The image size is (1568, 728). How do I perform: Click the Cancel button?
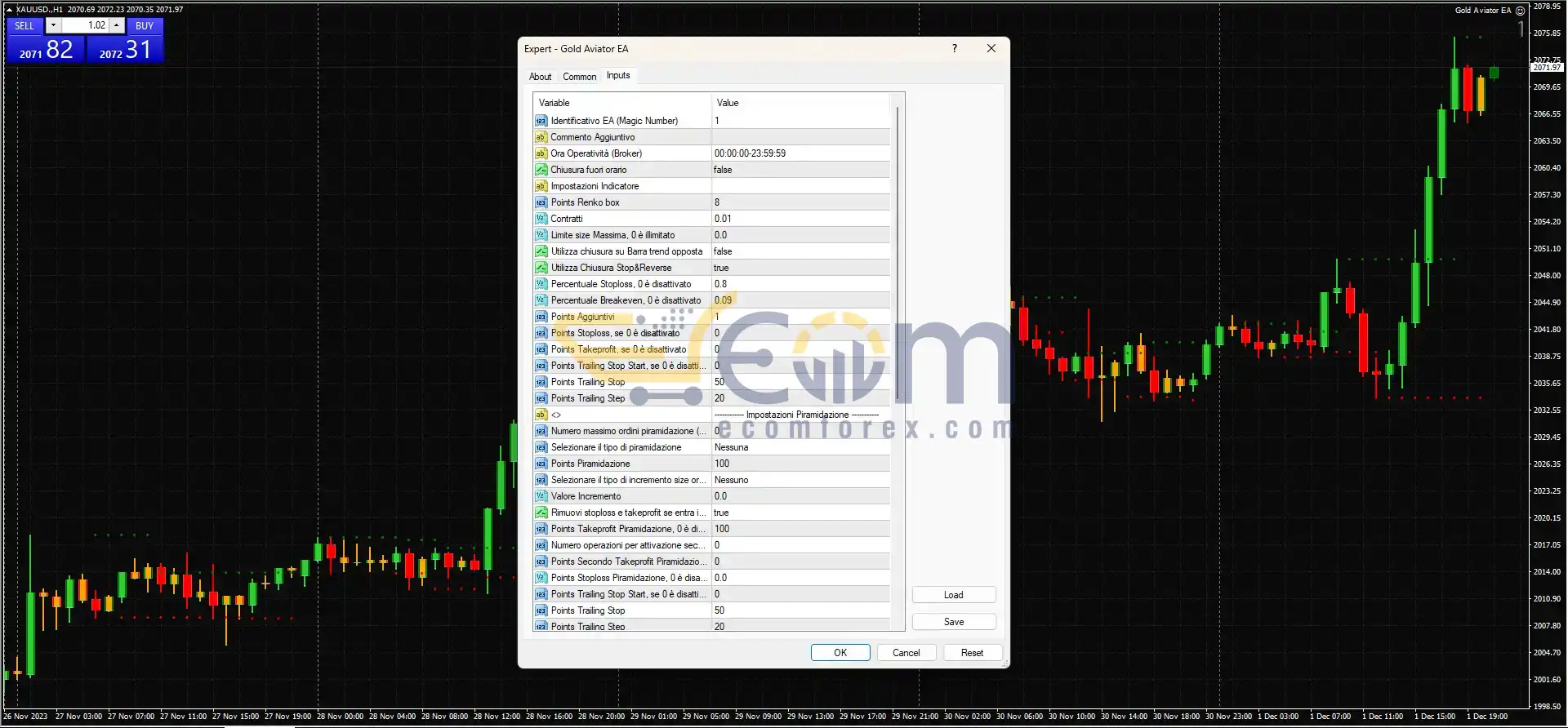click(906, 653)
